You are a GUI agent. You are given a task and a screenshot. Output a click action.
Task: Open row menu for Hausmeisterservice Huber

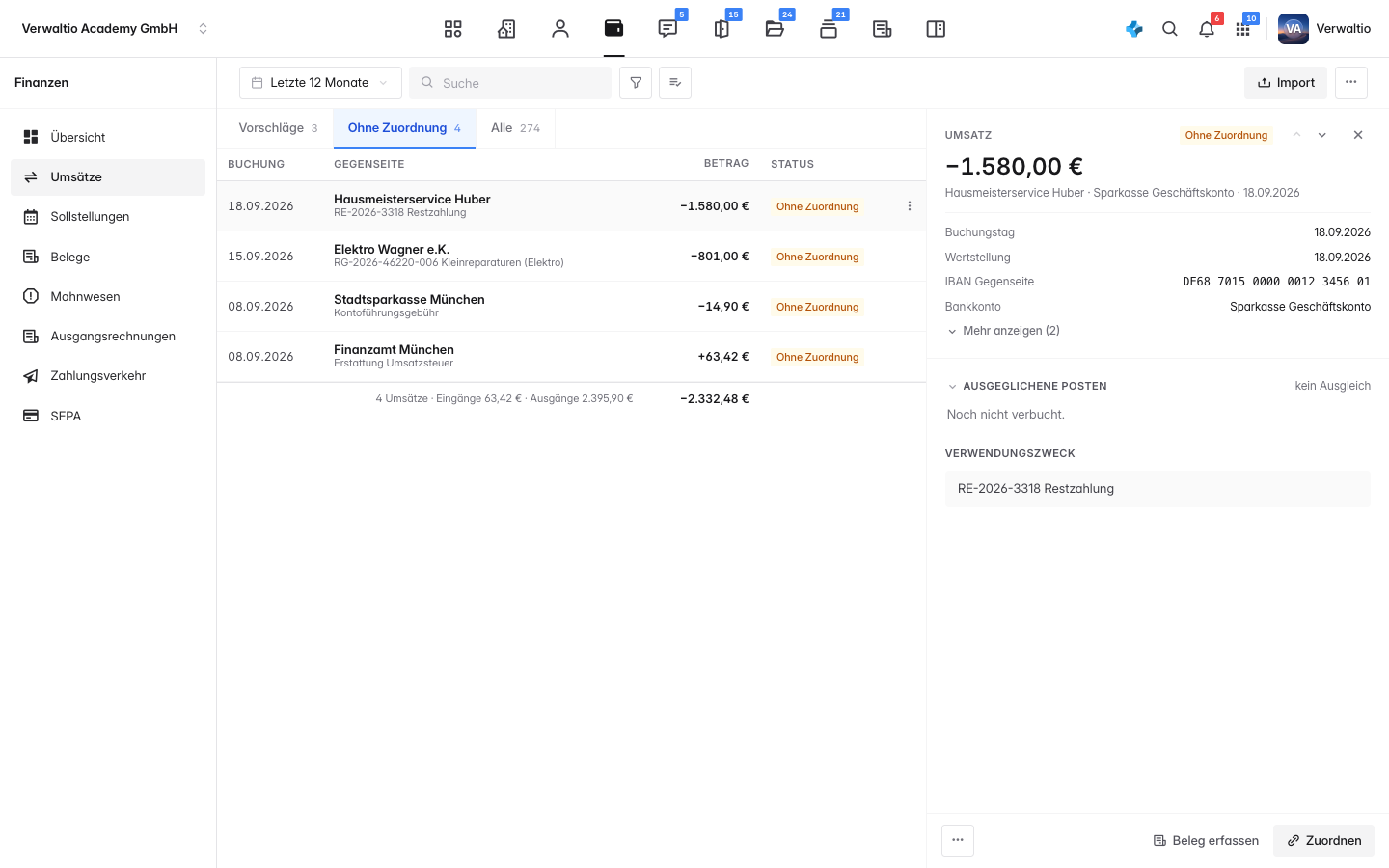click(910, 206)
